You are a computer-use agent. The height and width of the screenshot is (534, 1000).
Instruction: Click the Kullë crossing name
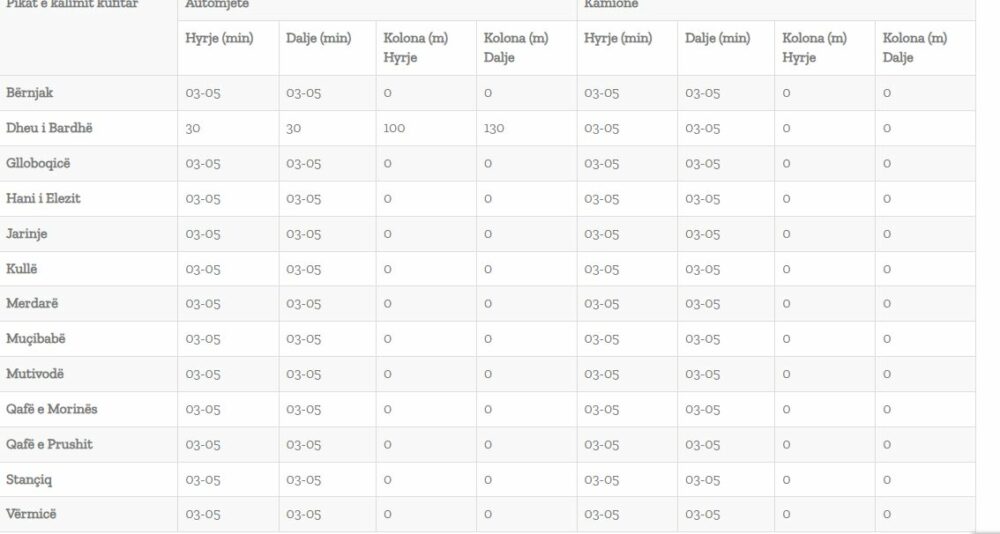pyautogui.click(x=22, y=268)
